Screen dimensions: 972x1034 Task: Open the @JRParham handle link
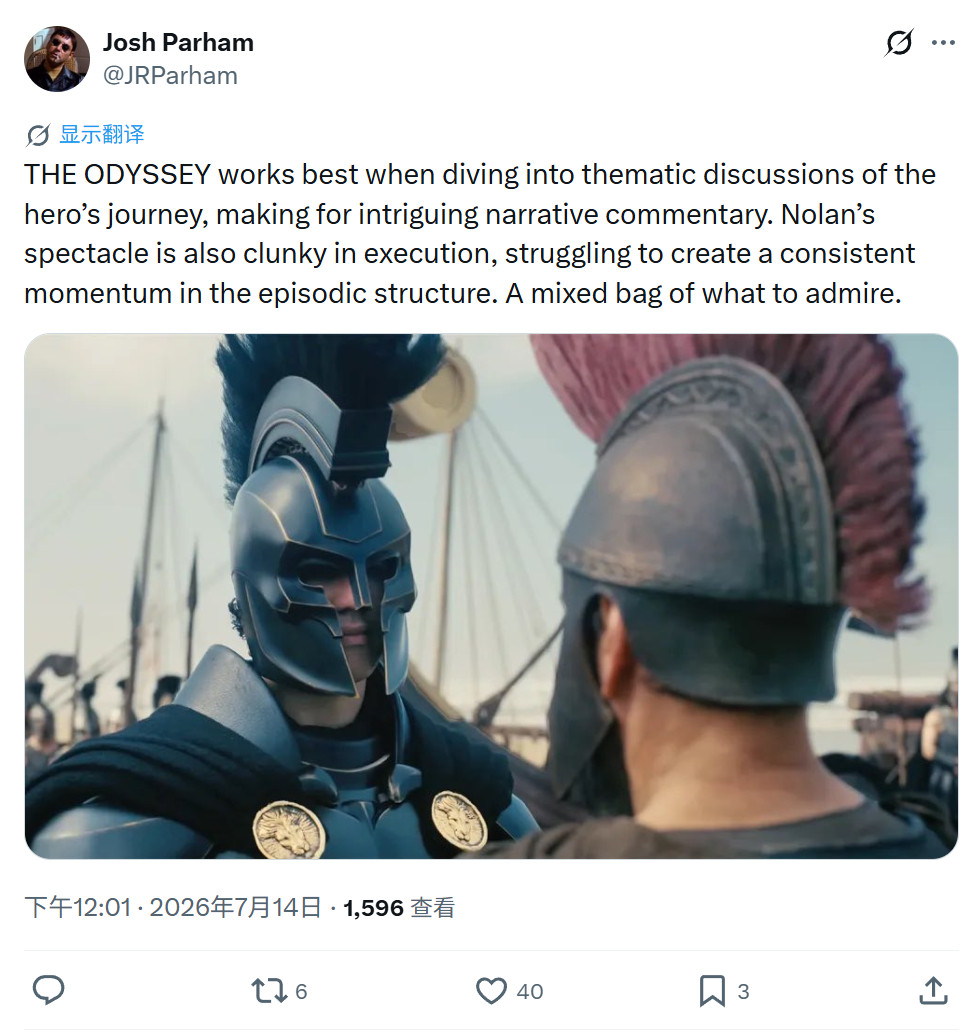[170, 75]
